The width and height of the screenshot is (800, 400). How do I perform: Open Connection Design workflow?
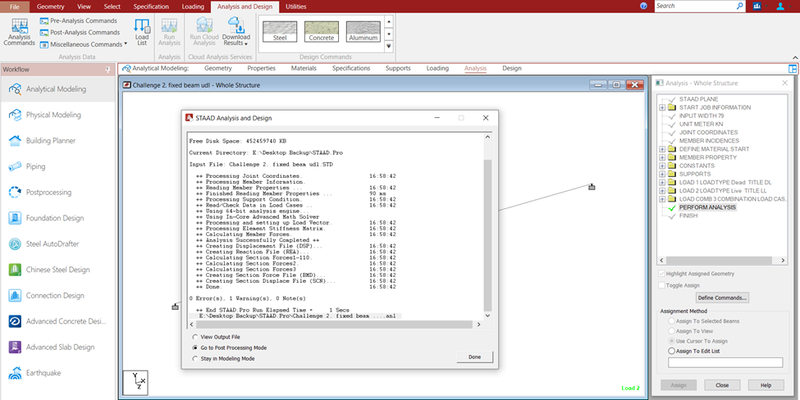click(58, 295)
